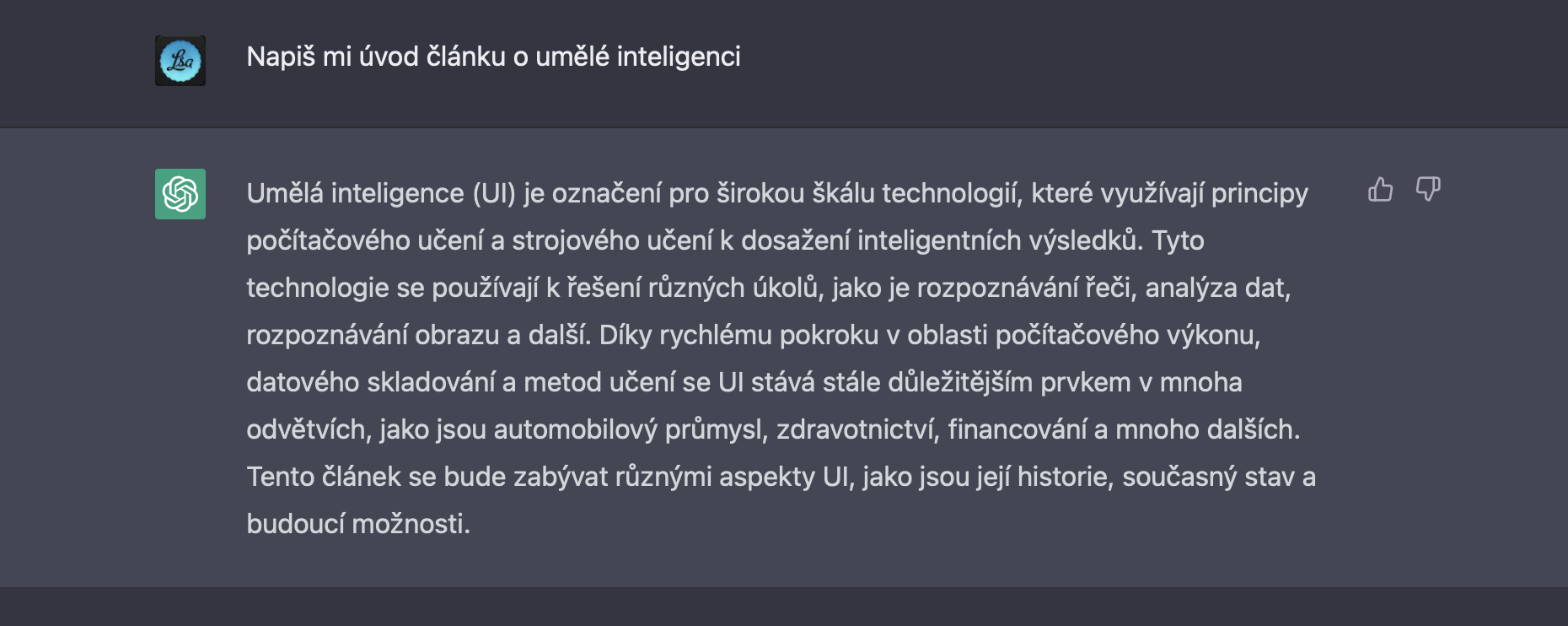Click the word "technologií" in the first line
The height and width of the screenshot is (626, 1568).
(x=952, y=193)
